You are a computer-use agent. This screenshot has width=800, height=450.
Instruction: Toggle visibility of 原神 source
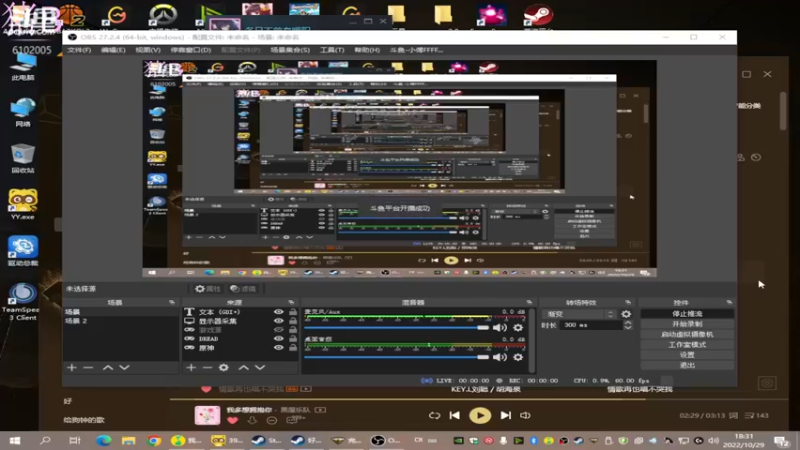pyautogui.click(x=279, y=347)
